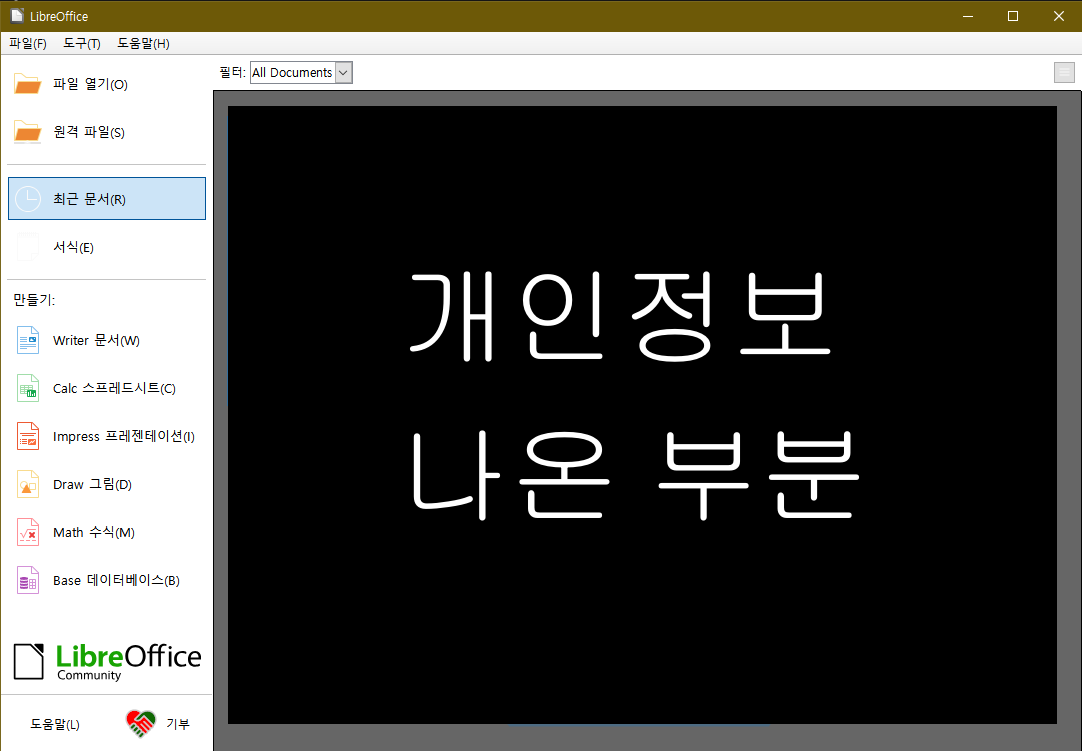Click the 서식(E) templates icon
The image size is (1082, 751).
pos(28,246)
